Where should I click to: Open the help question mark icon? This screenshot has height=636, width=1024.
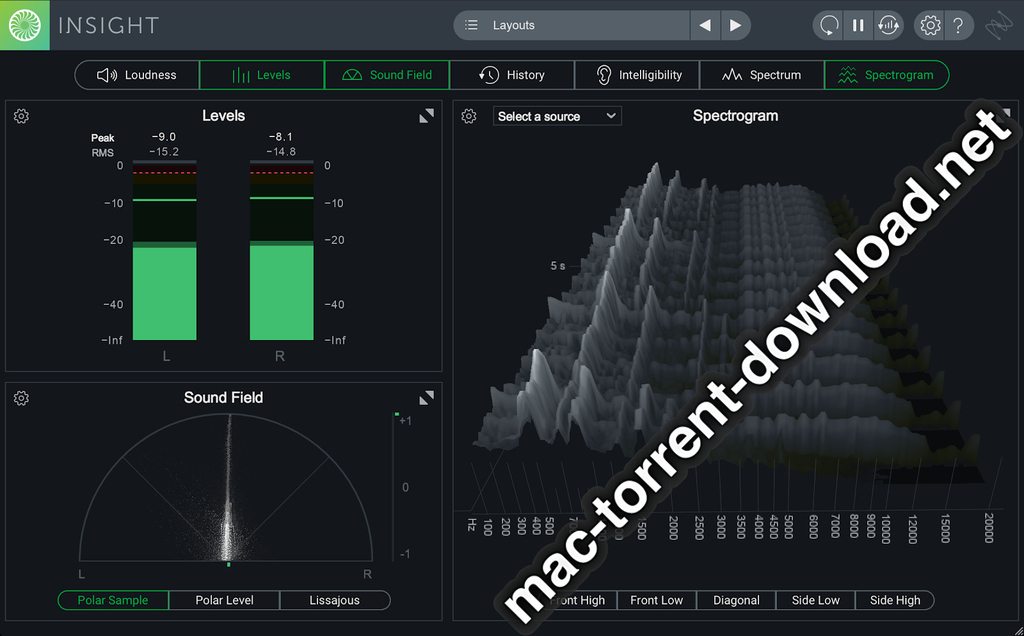point(958,26)
